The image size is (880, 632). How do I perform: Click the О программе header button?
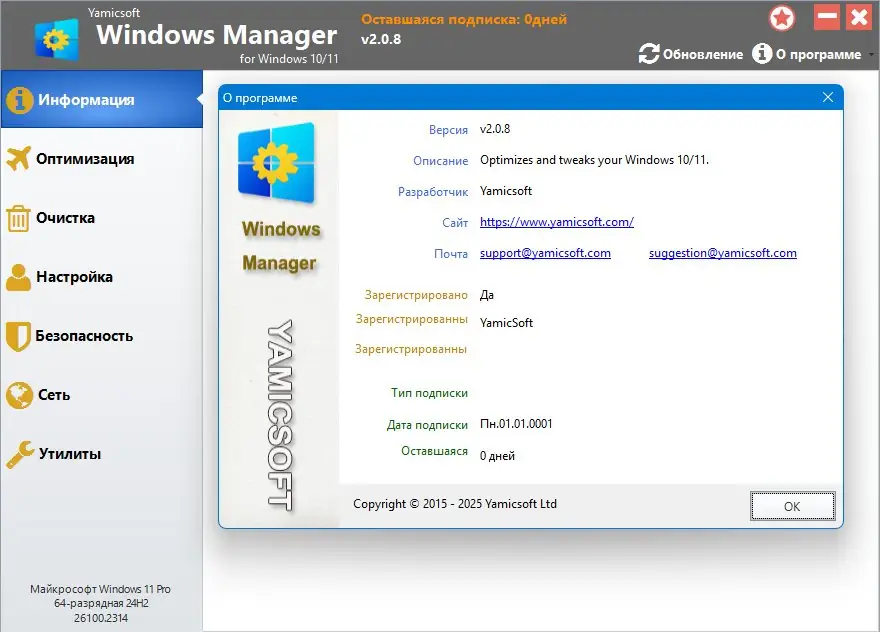806,54
